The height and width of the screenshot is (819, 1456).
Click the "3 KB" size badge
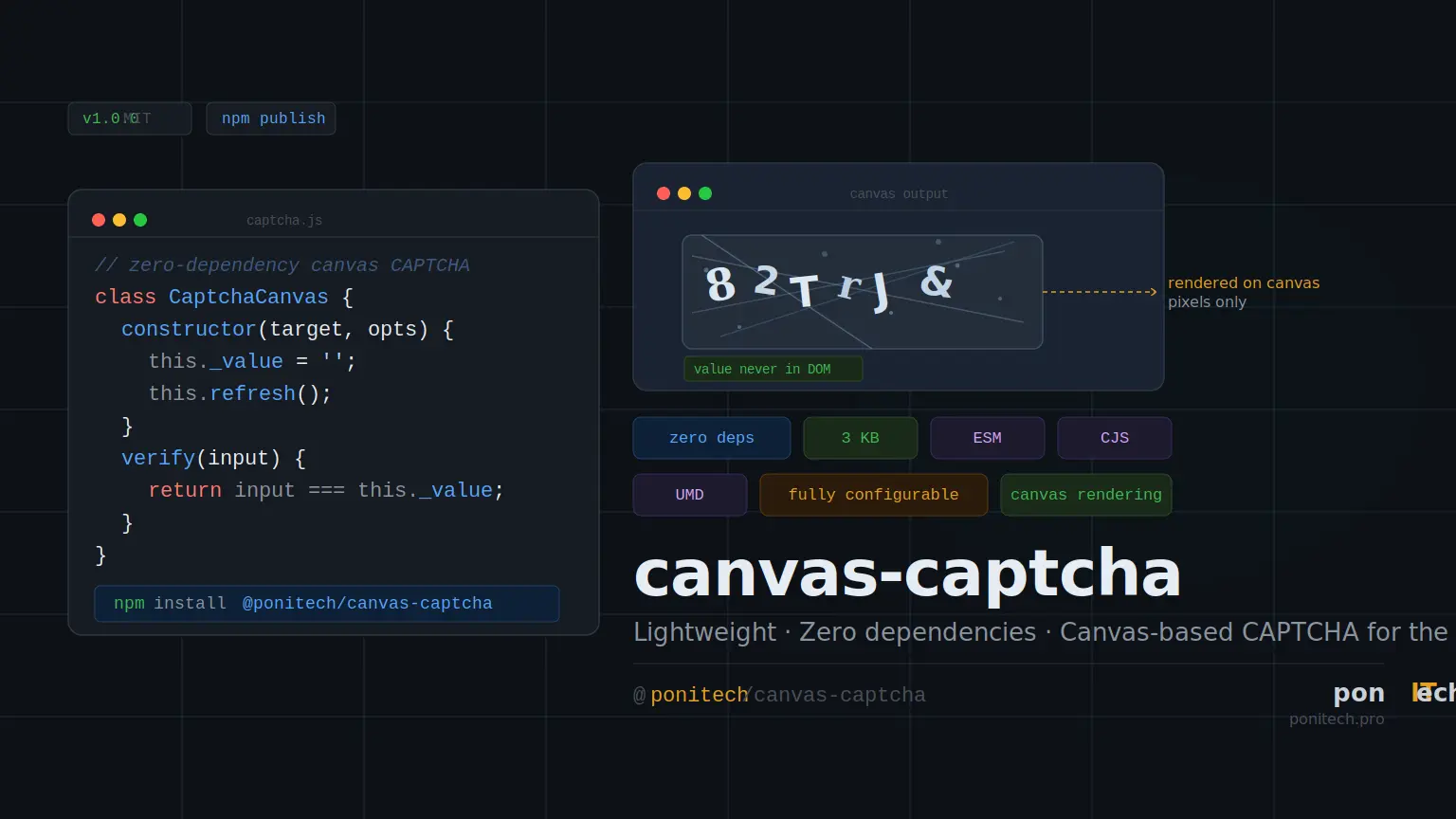(860, 437)
